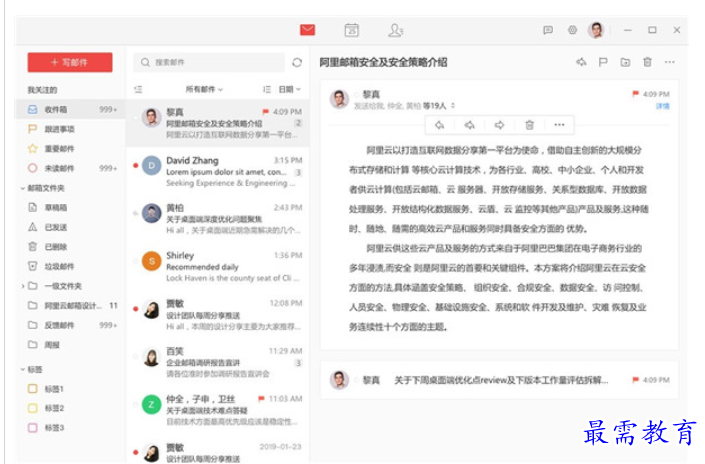
Task: Open the mail tab envelope icon
Action: (x=308, y=30)
